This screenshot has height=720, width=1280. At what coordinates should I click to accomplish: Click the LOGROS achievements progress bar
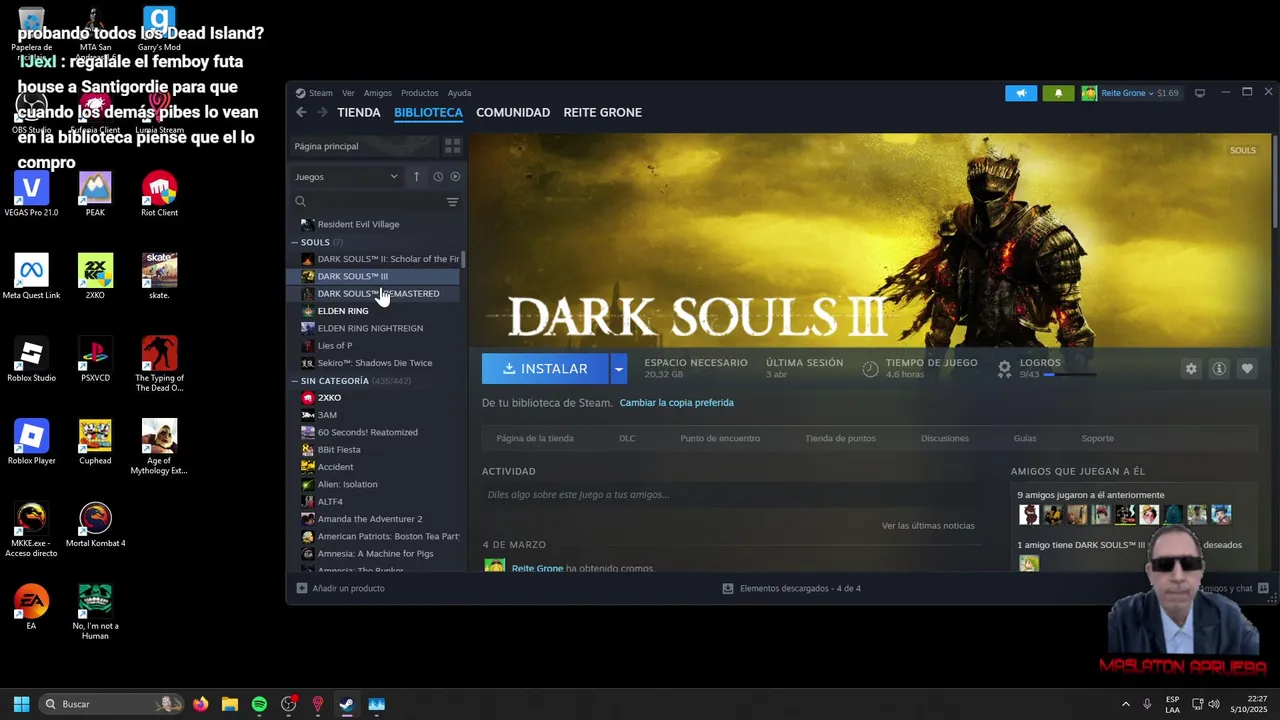(x=1069, y=375)
